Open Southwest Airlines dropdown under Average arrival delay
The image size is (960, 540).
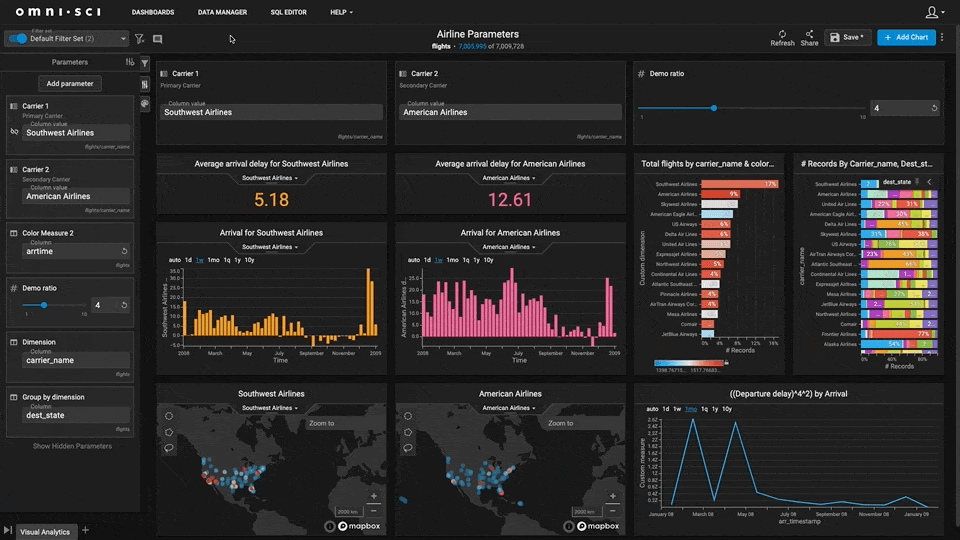point(270,178)
